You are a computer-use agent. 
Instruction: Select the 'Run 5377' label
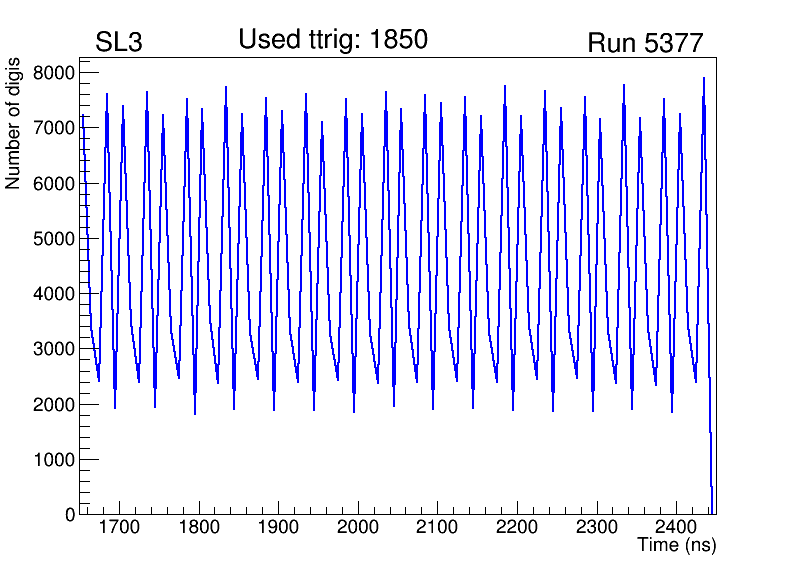click(645, 43)
